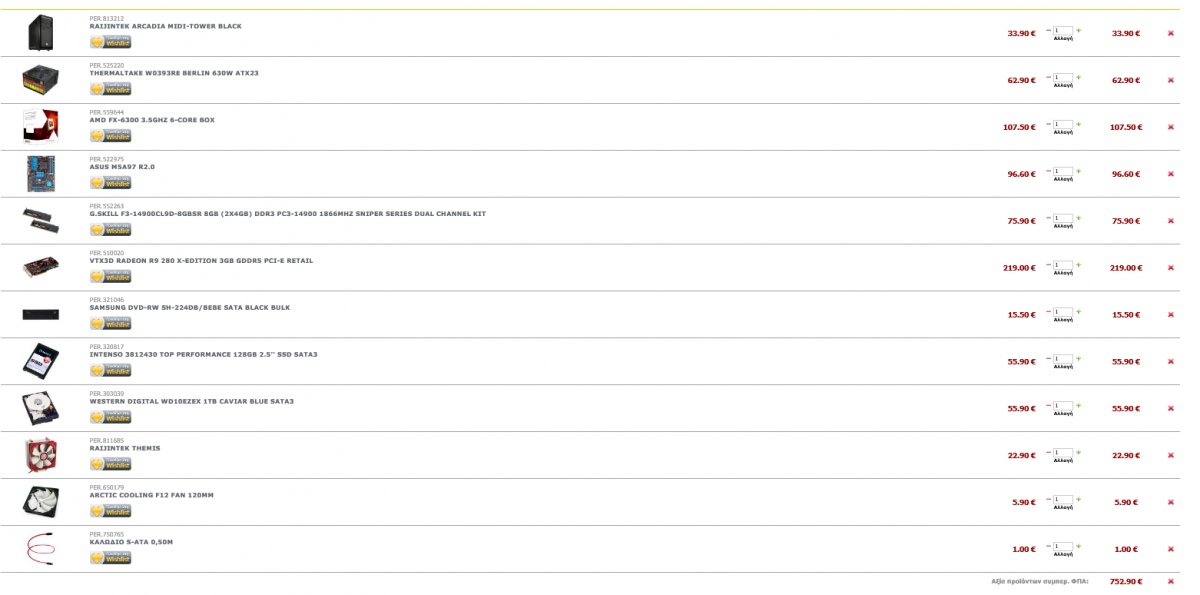Click Αλλαγή under Samsung DVD-RW quantity
This screenshot has height=595, width=1200.
coord(1063,320)
